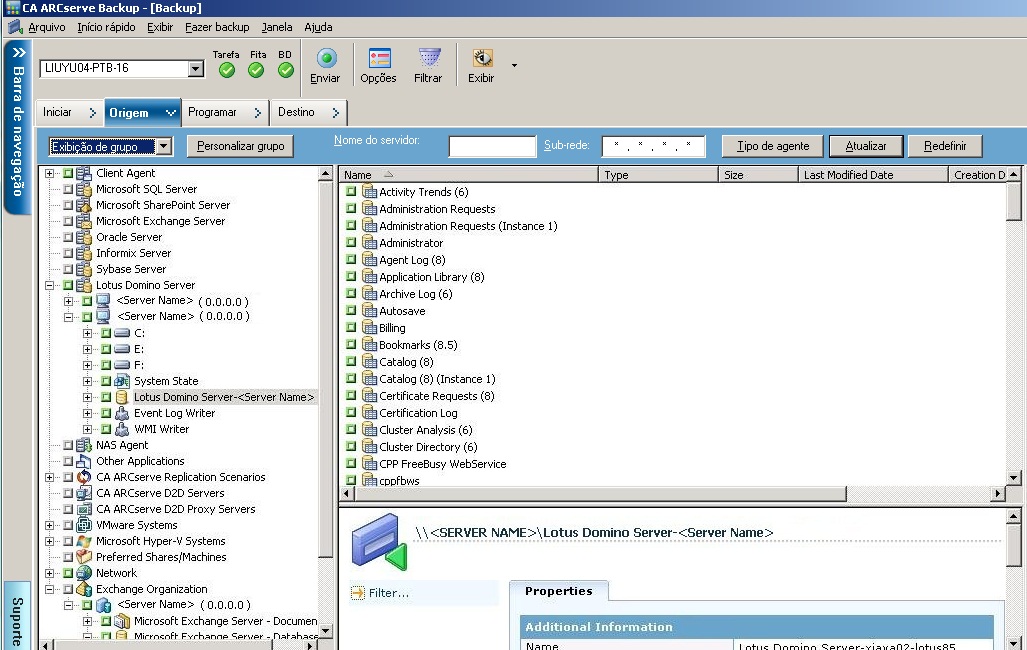Click the Preferred Shares/Machines icon
Image resolution: width=1027 pixels, height=650 pixels.
tap(84, 557)
